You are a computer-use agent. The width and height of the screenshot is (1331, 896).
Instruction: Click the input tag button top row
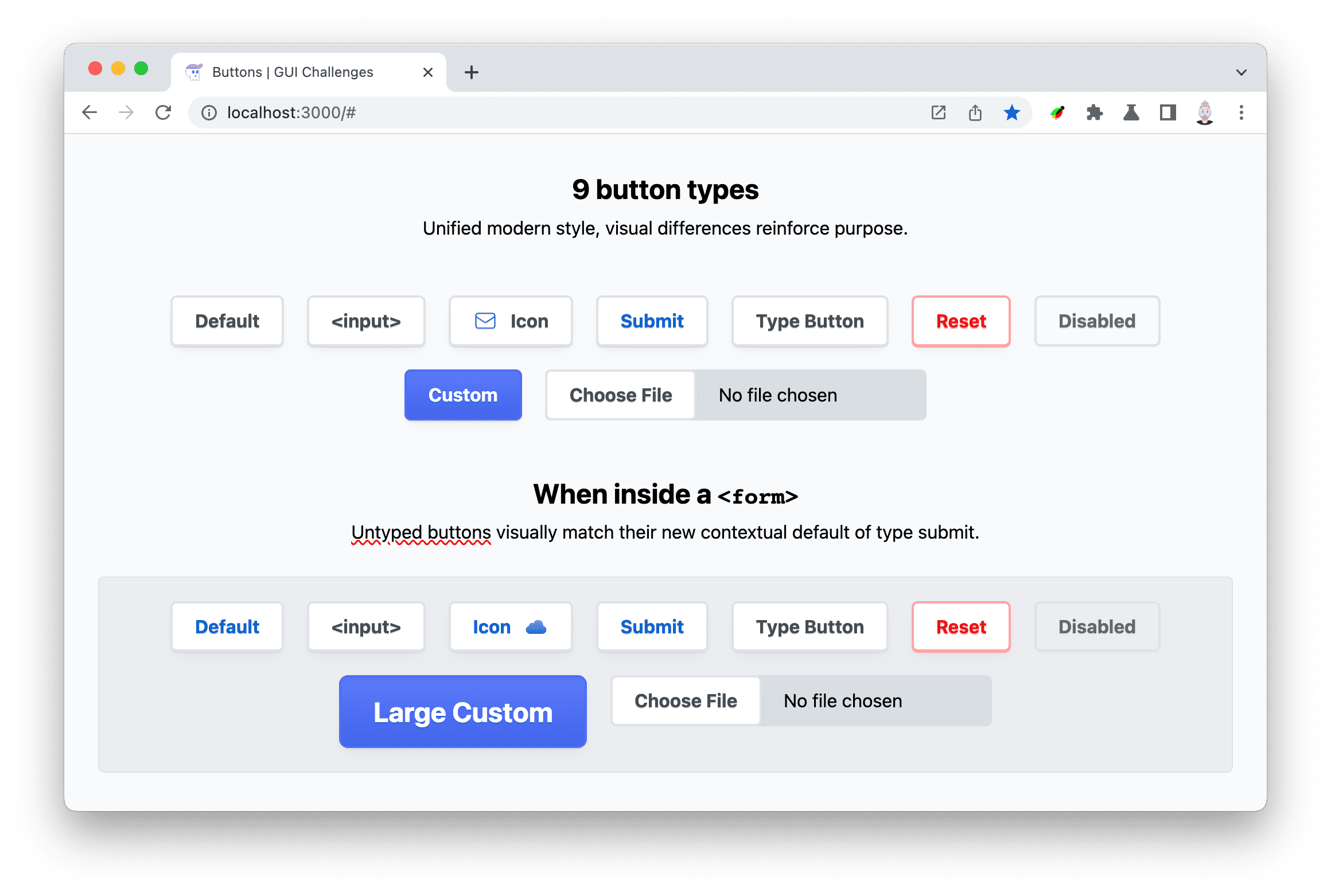[367, 320]
